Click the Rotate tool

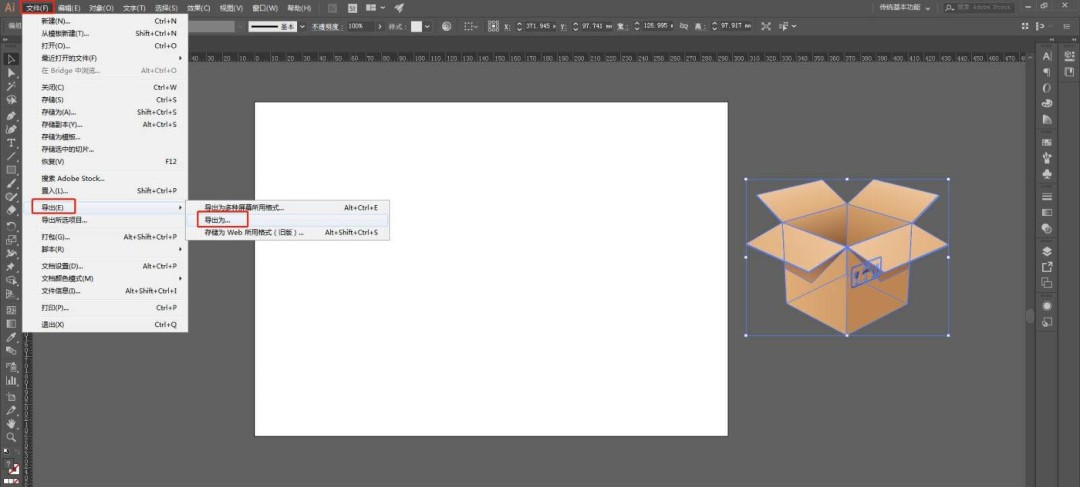[x=11, y=226]
